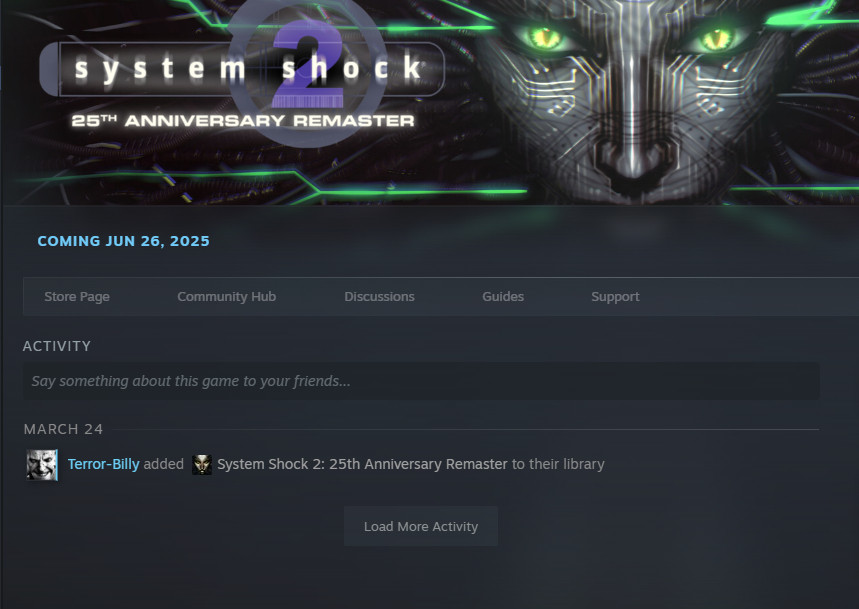The height and width of the screenshot is (609, 859).
Task: Open the Discussions tab
Action: [x=379, y=297]
